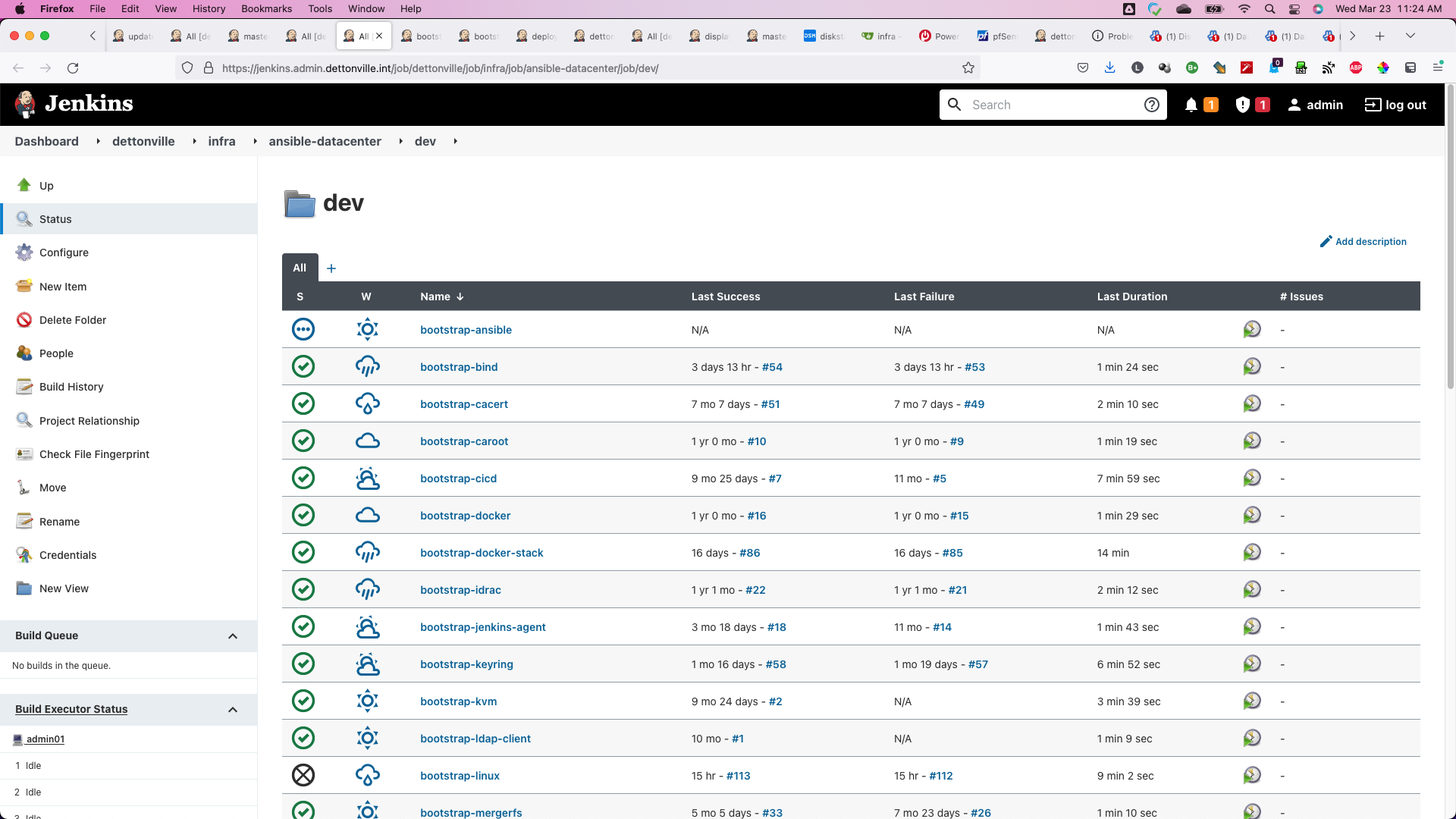Image resolution: width=1456 pixels, height=819 pixels.
Task: Add a new view tab with plus
Action: [x=331, y=268]
